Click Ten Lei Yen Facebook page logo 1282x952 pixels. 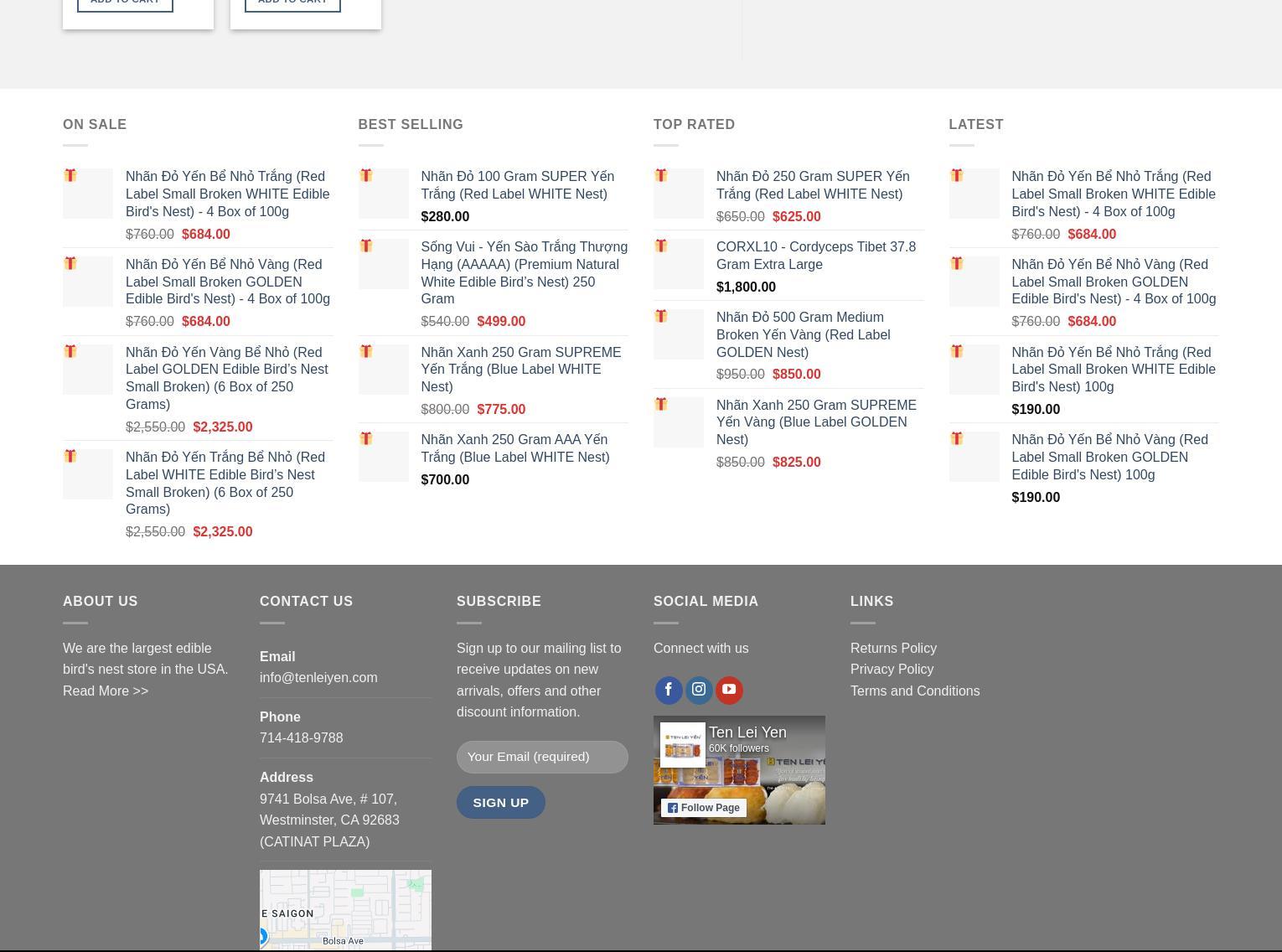682,745
